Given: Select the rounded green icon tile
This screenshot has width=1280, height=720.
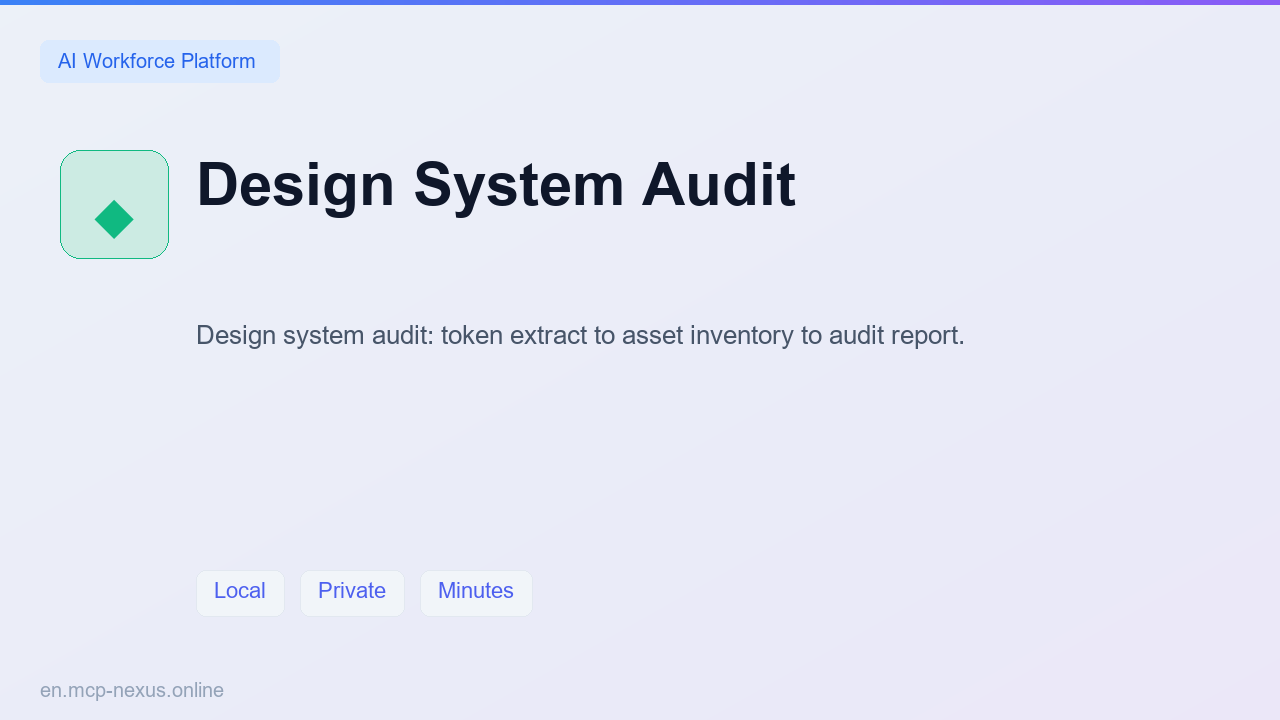Looking at the screenshot, I should click(114, 204).
